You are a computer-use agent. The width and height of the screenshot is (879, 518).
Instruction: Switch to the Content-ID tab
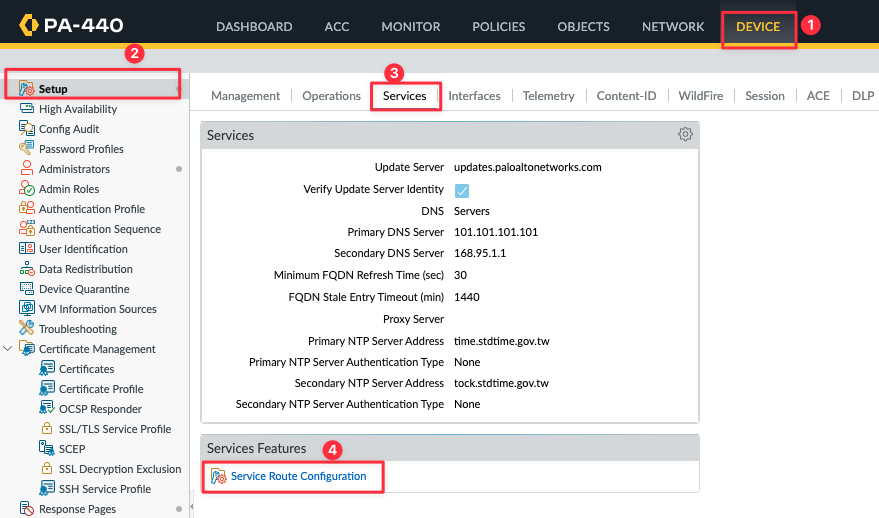click(626, 96)
